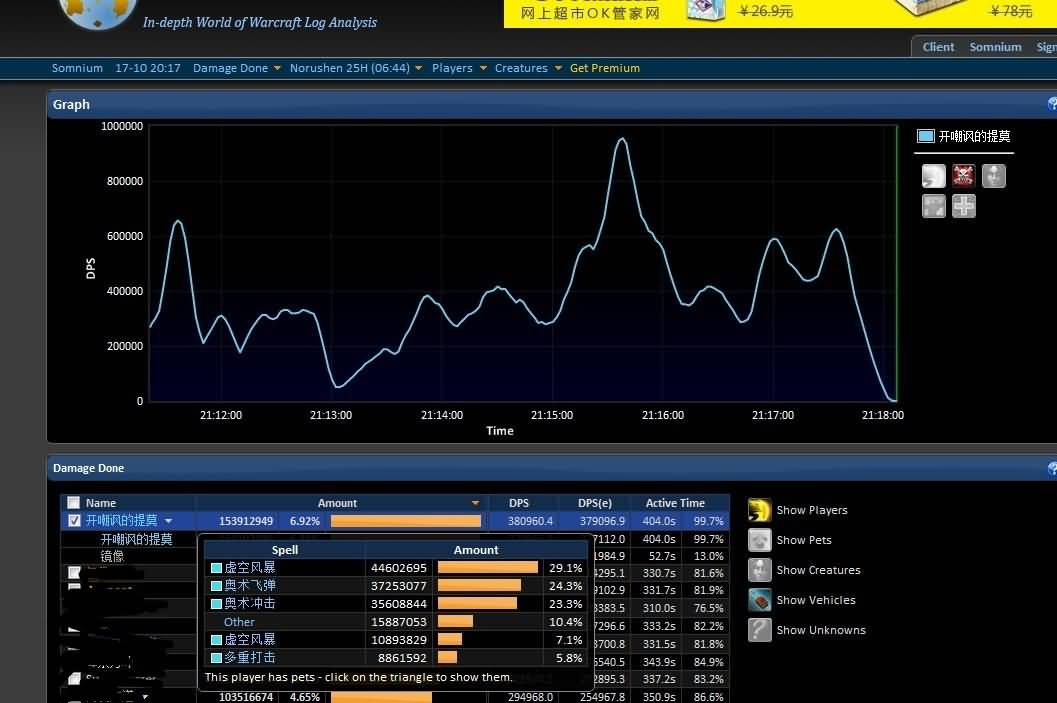Click the yellow advertisement banner at the top

780,13
